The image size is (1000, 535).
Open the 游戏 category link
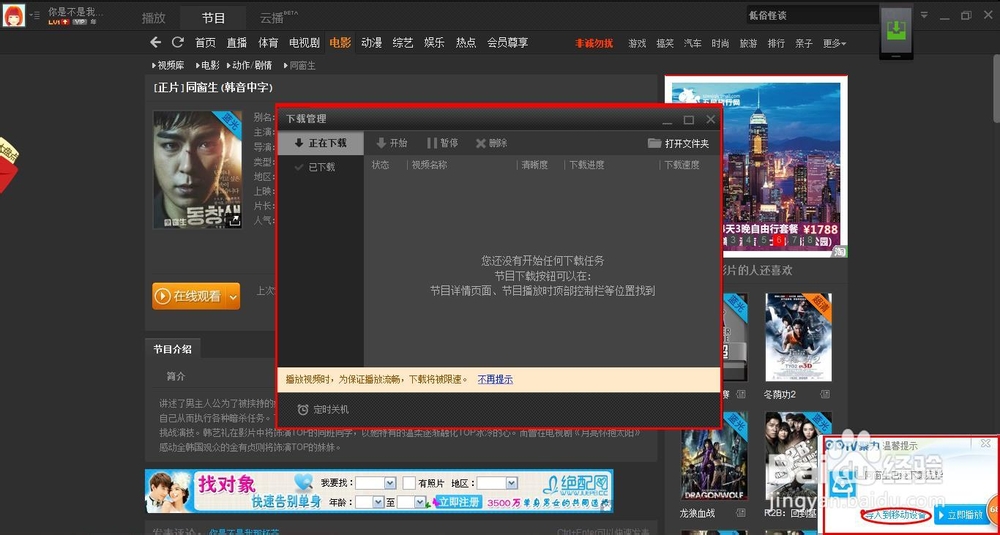637,43
